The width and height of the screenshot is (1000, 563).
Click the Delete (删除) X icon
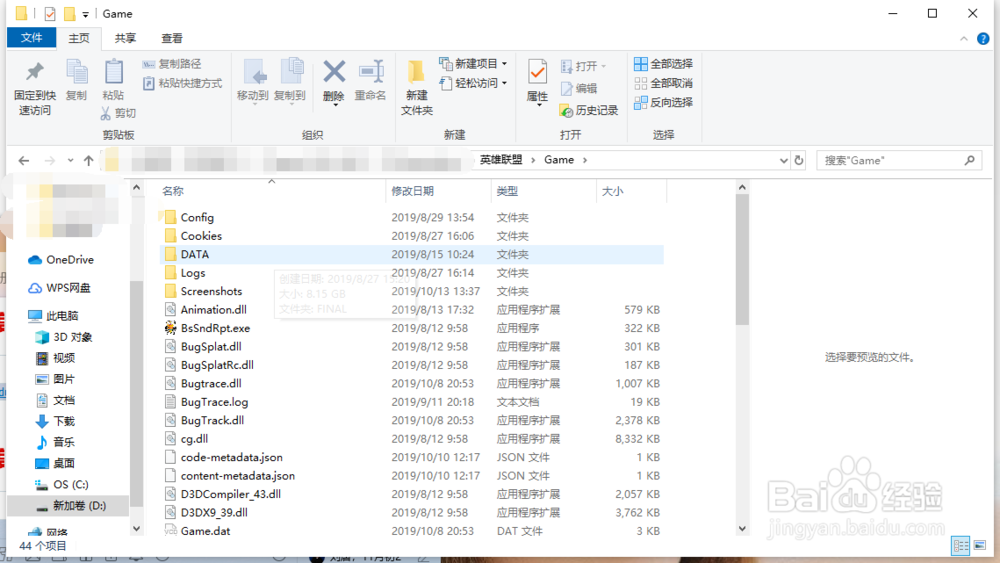click(334, 72)
